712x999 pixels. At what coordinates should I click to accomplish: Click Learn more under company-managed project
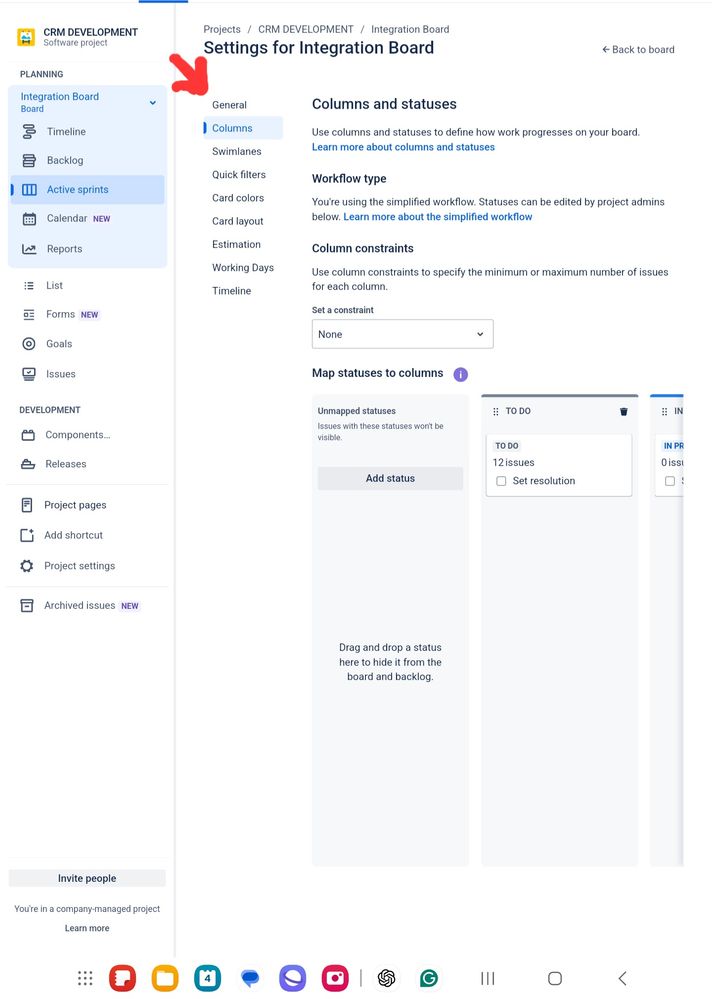pyautogui.click(x=87, y=928)
